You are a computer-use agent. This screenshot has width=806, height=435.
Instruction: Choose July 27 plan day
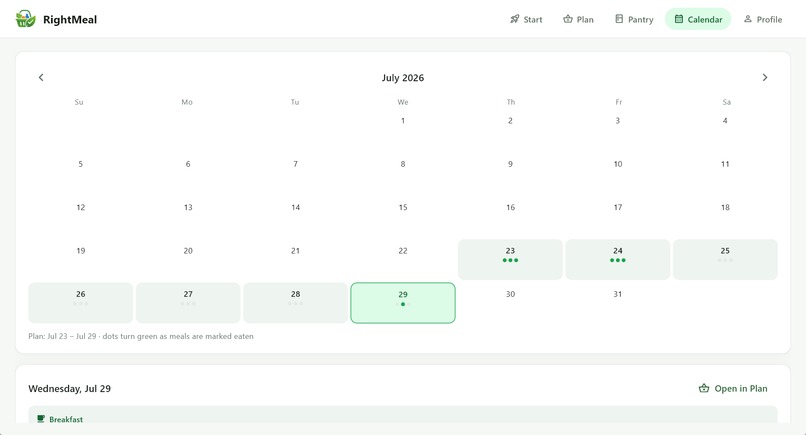pos(188,303)
